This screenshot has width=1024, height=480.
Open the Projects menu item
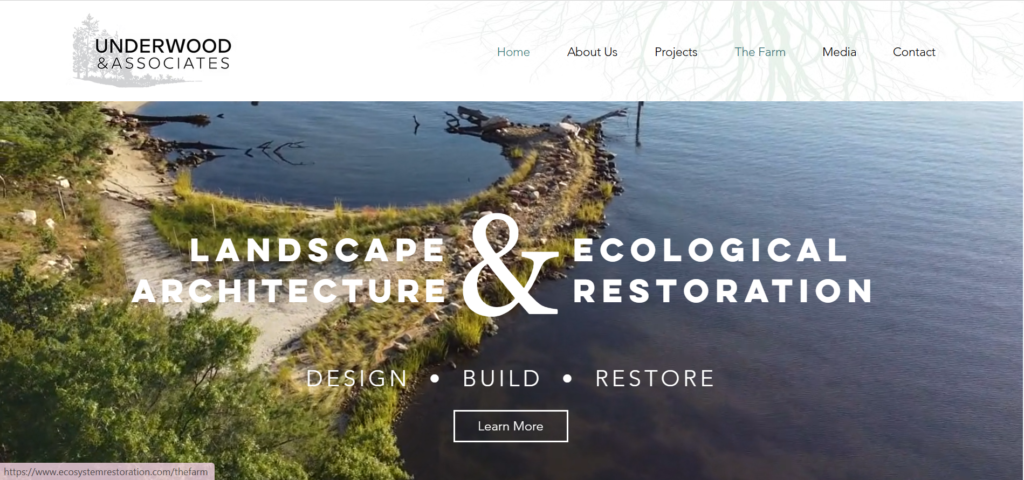676,52
